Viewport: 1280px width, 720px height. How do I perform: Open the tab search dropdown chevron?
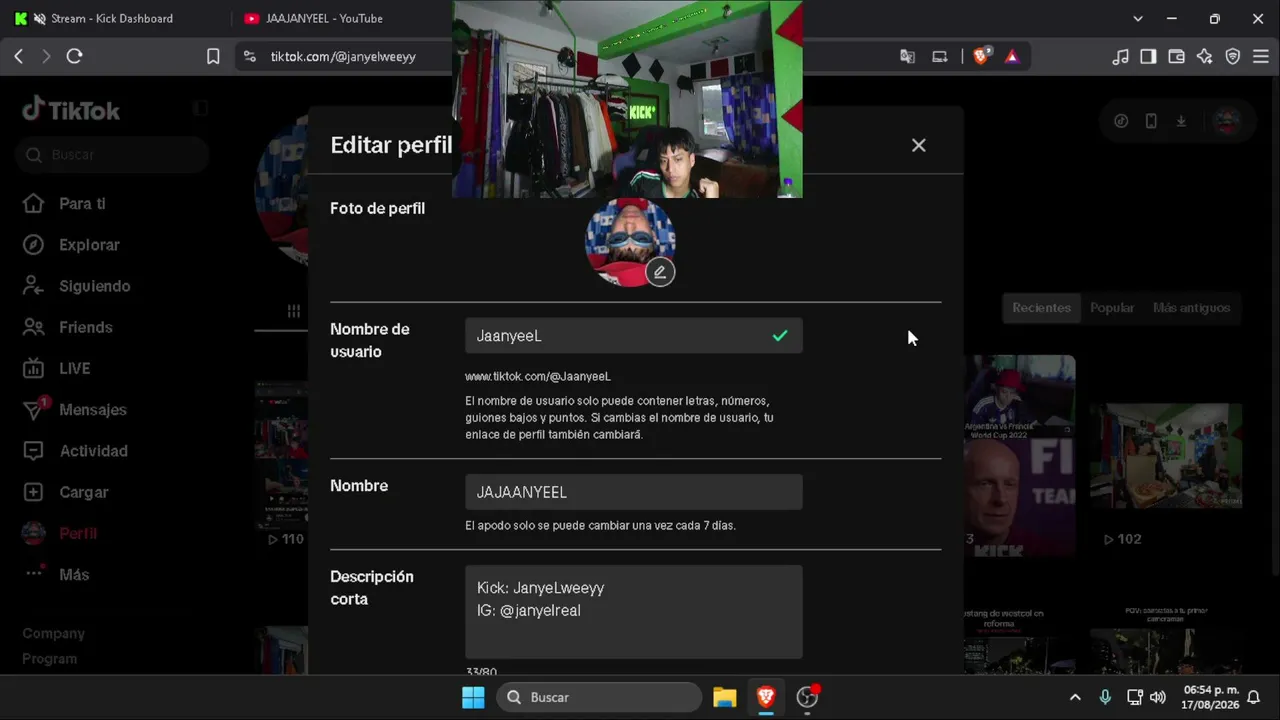[x=1137, y=18]
